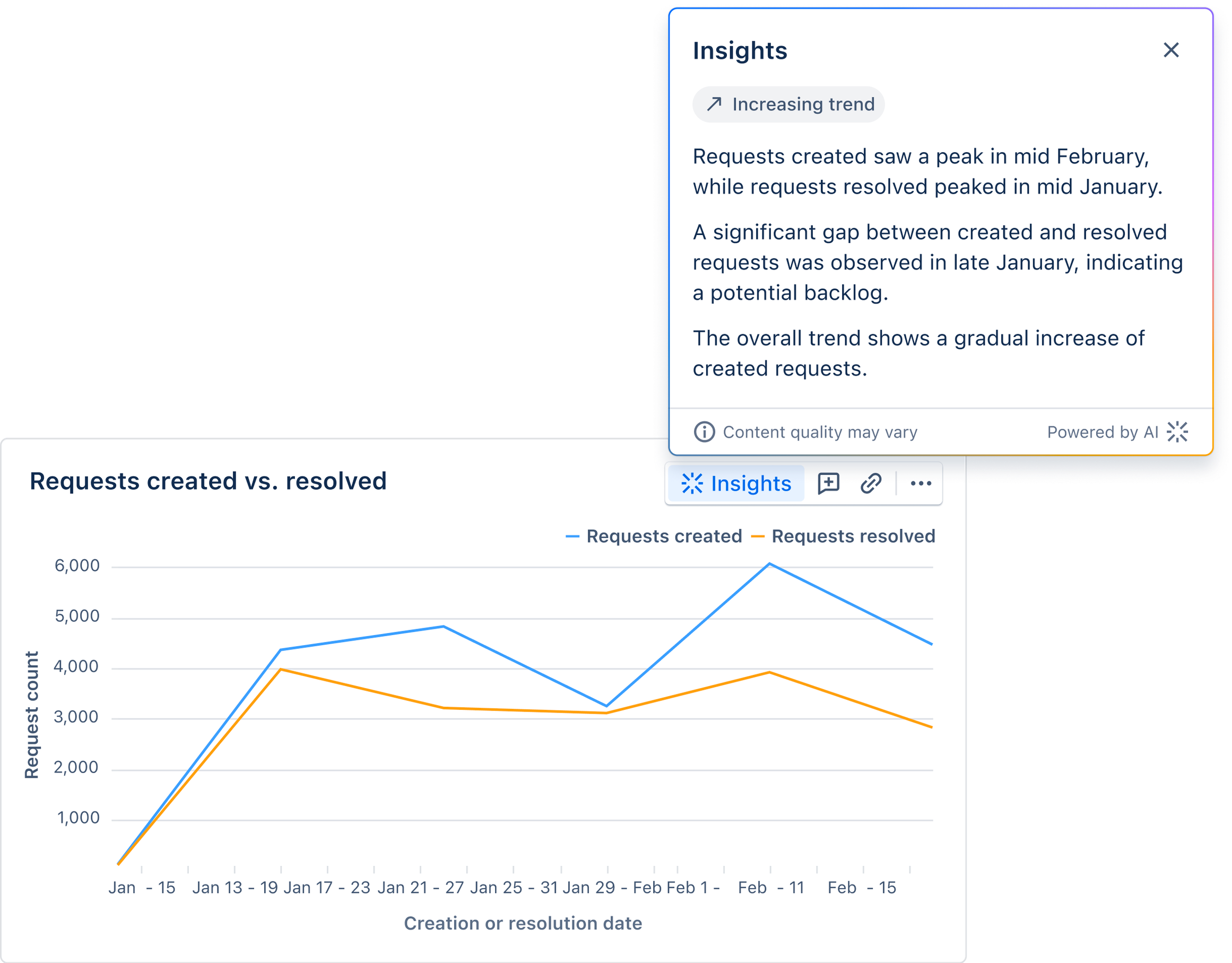Click the Insights panel heading
Image resolution: width=1232 pixels, height=963 pixels.
point(740,51)
